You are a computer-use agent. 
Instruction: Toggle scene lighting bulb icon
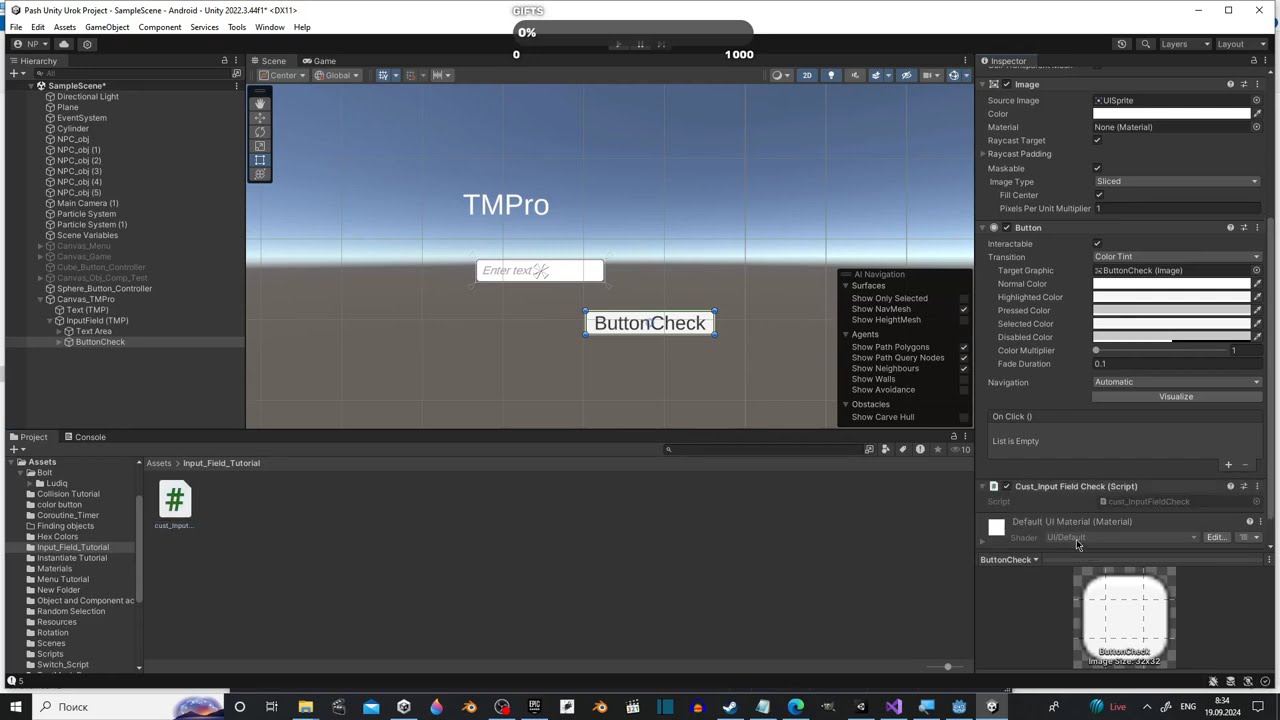point(831,75)
